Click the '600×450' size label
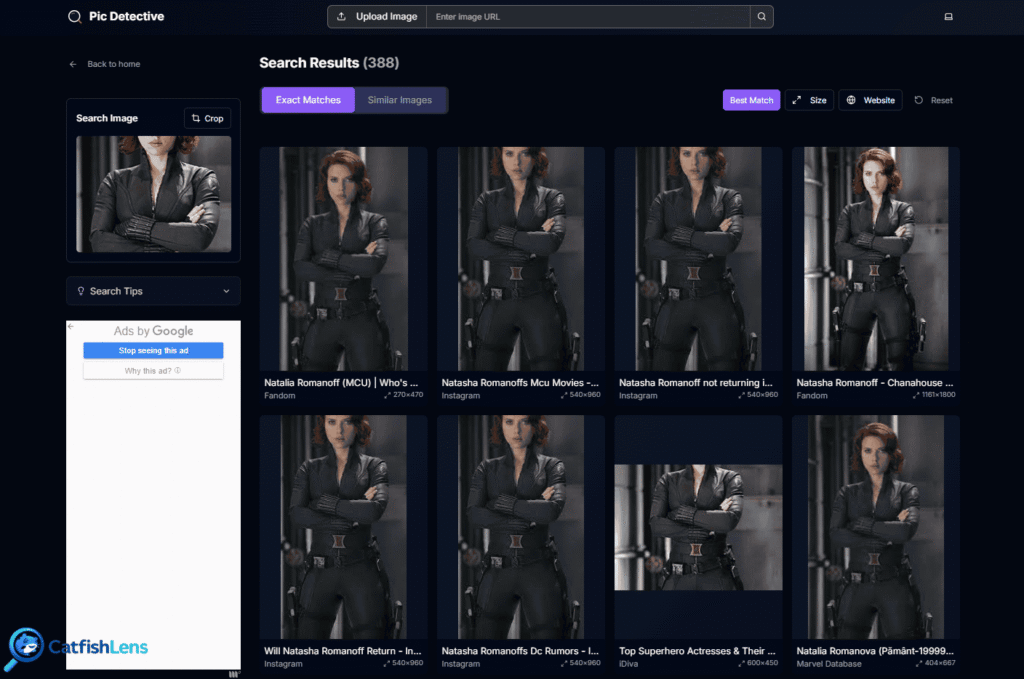Viewport: 1024px width, 679px height. pos(762,663)
